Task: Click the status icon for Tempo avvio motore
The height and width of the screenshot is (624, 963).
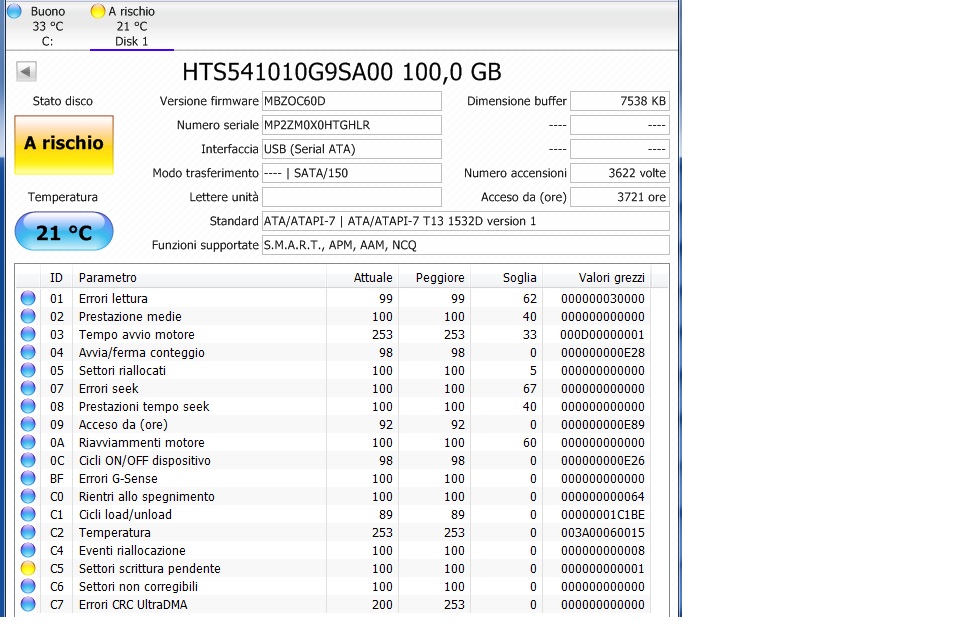Action: [x=28, y=334]
